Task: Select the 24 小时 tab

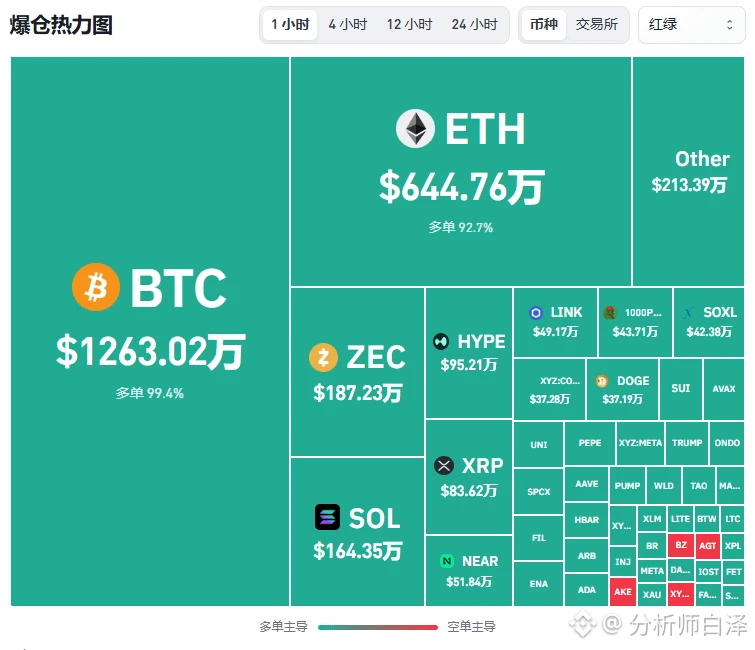Action: pos(474,25)
